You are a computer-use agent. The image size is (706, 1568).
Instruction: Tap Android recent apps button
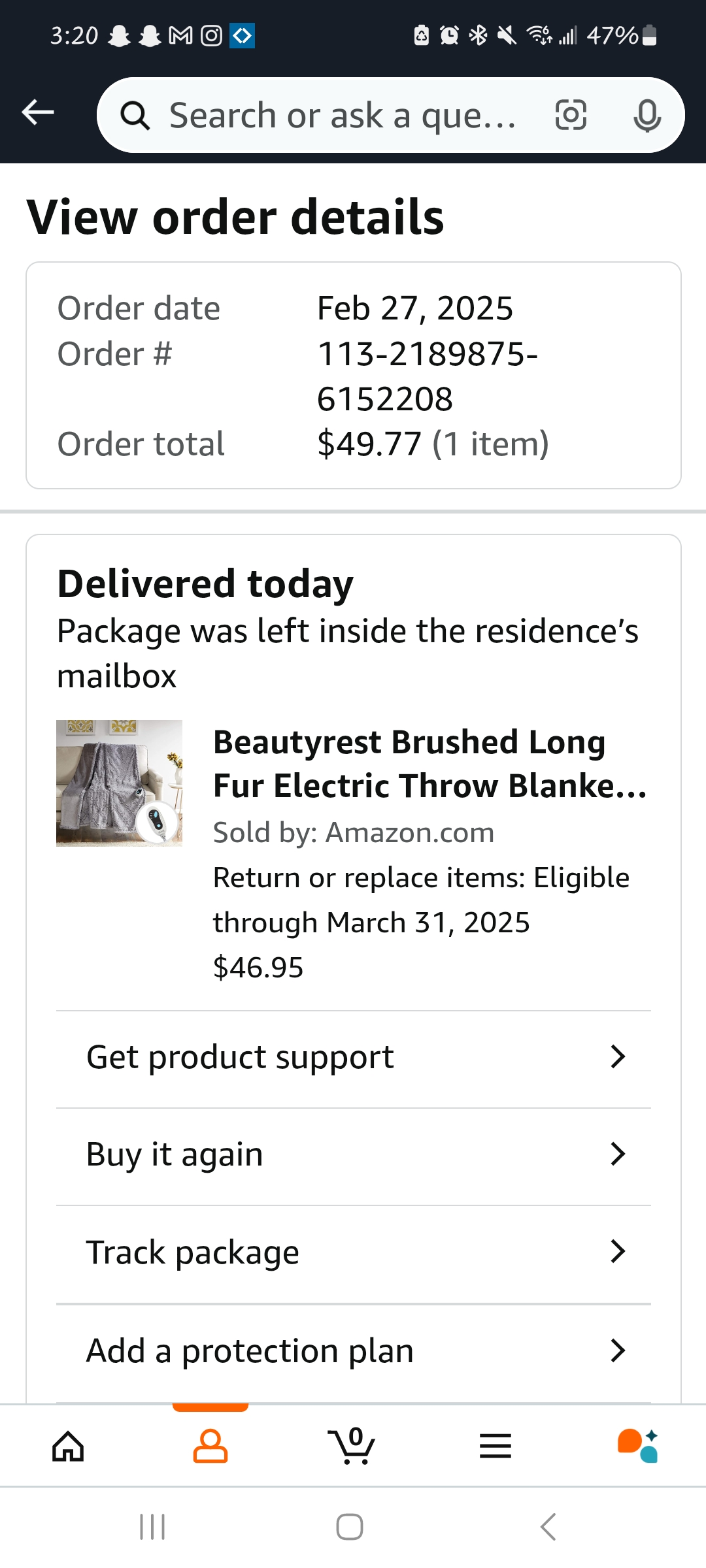(x=152, y=1527)
